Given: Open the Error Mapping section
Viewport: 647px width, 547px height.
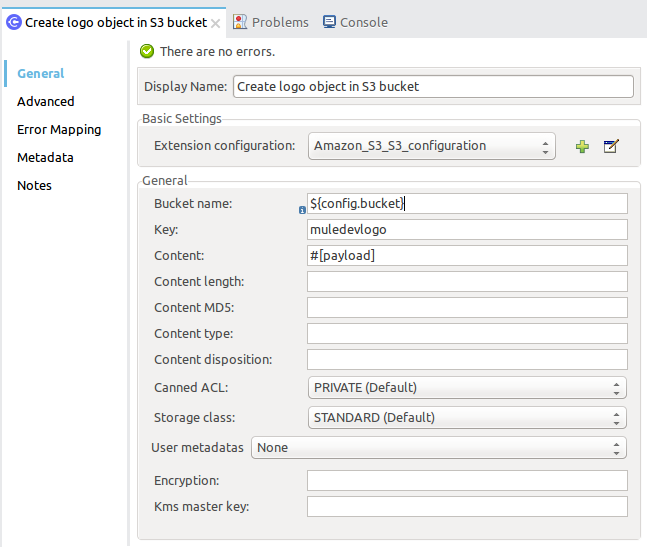Looking at the screenshot, I should click(x=59, y=129).
